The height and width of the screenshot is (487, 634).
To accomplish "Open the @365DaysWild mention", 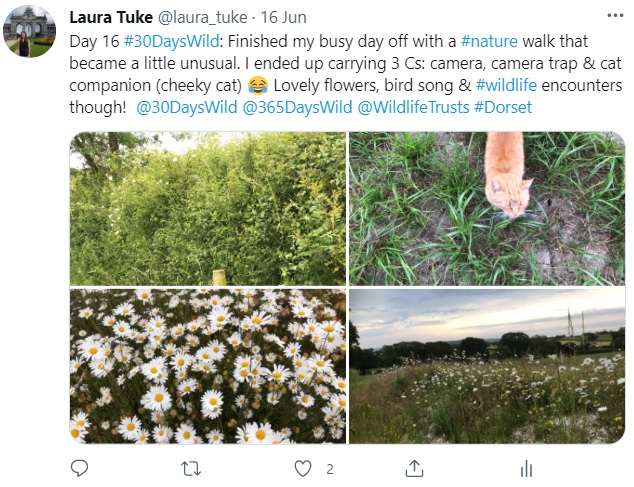I will pos(295,106).
